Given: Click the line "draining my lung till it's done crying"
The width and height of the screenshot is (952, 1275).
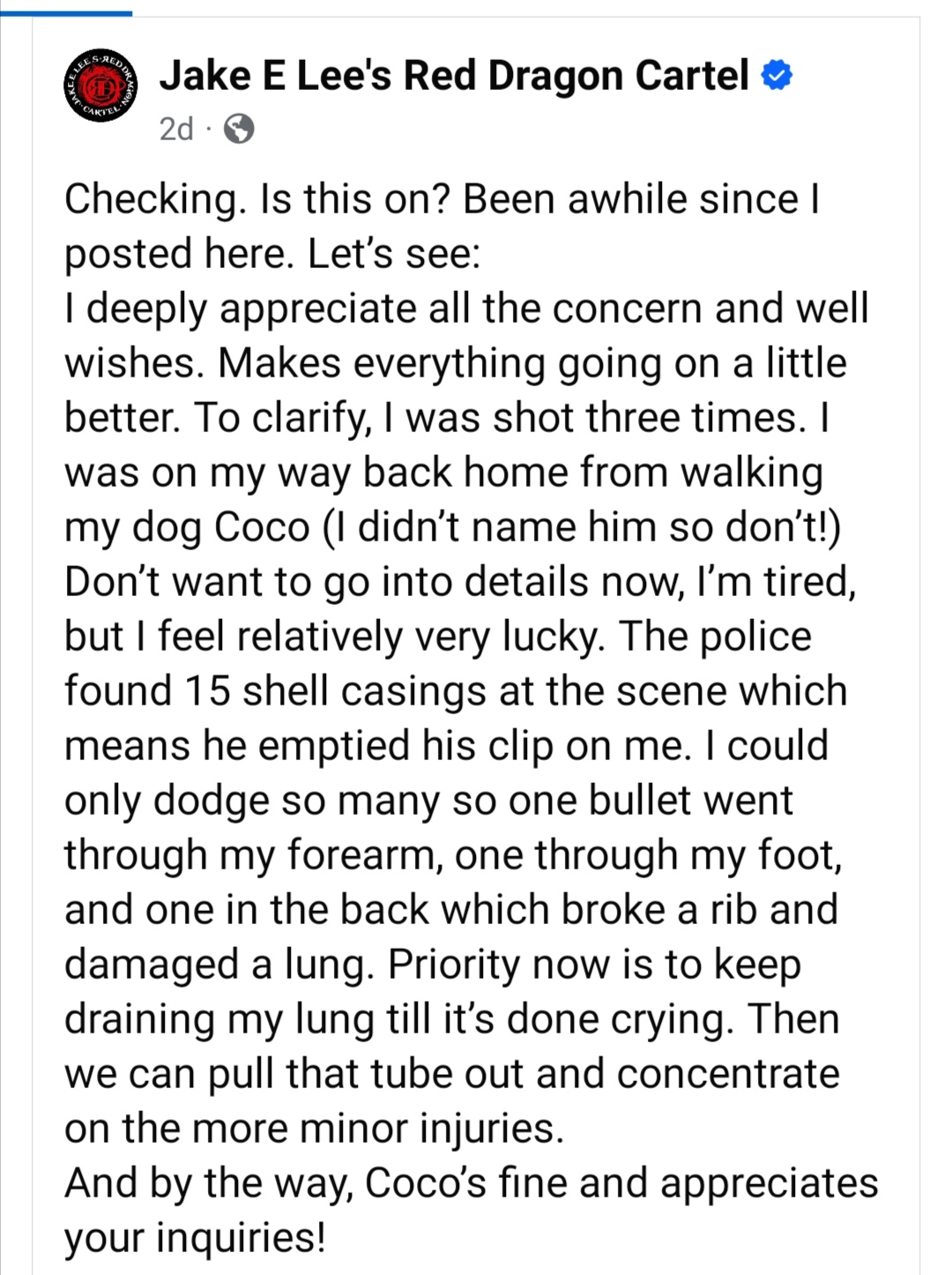Looking at the screenshot, I should point(451,1019).
